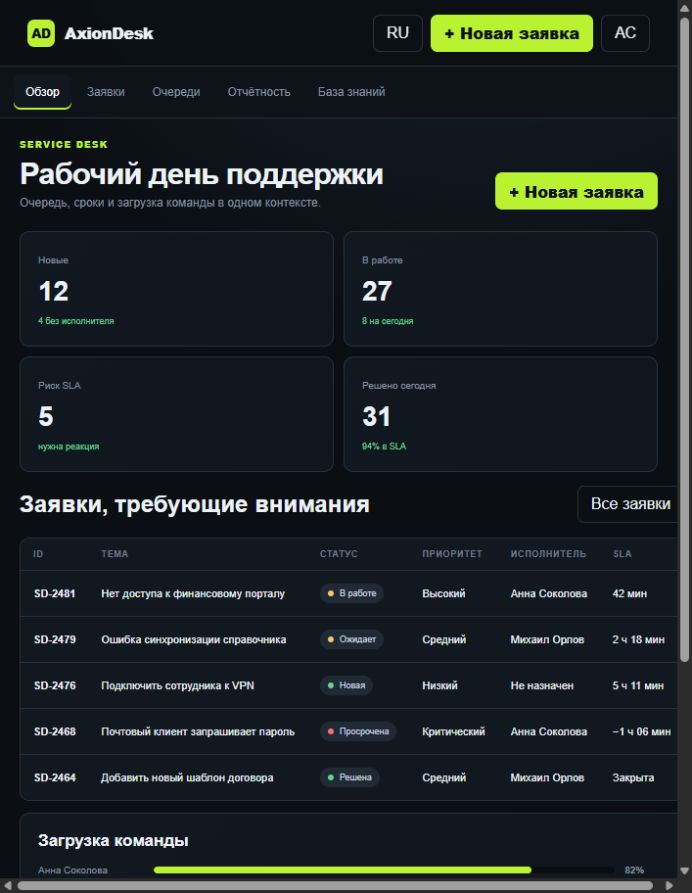
Task: Click 'Добавить новый шаблон договора' subject
Action: (187, 778)
